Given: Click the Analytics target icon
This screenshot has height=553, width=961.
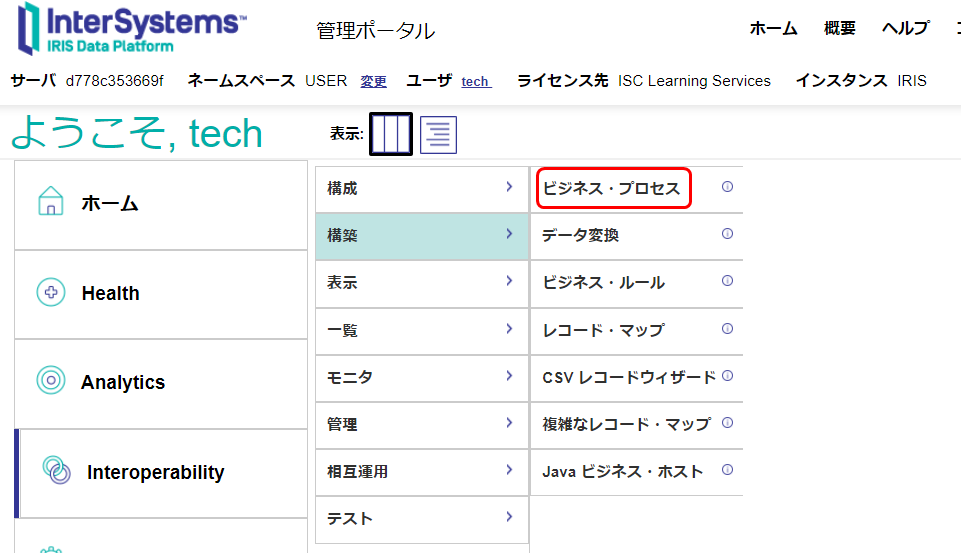Looking at the screenshot, I should pos(50,381).
